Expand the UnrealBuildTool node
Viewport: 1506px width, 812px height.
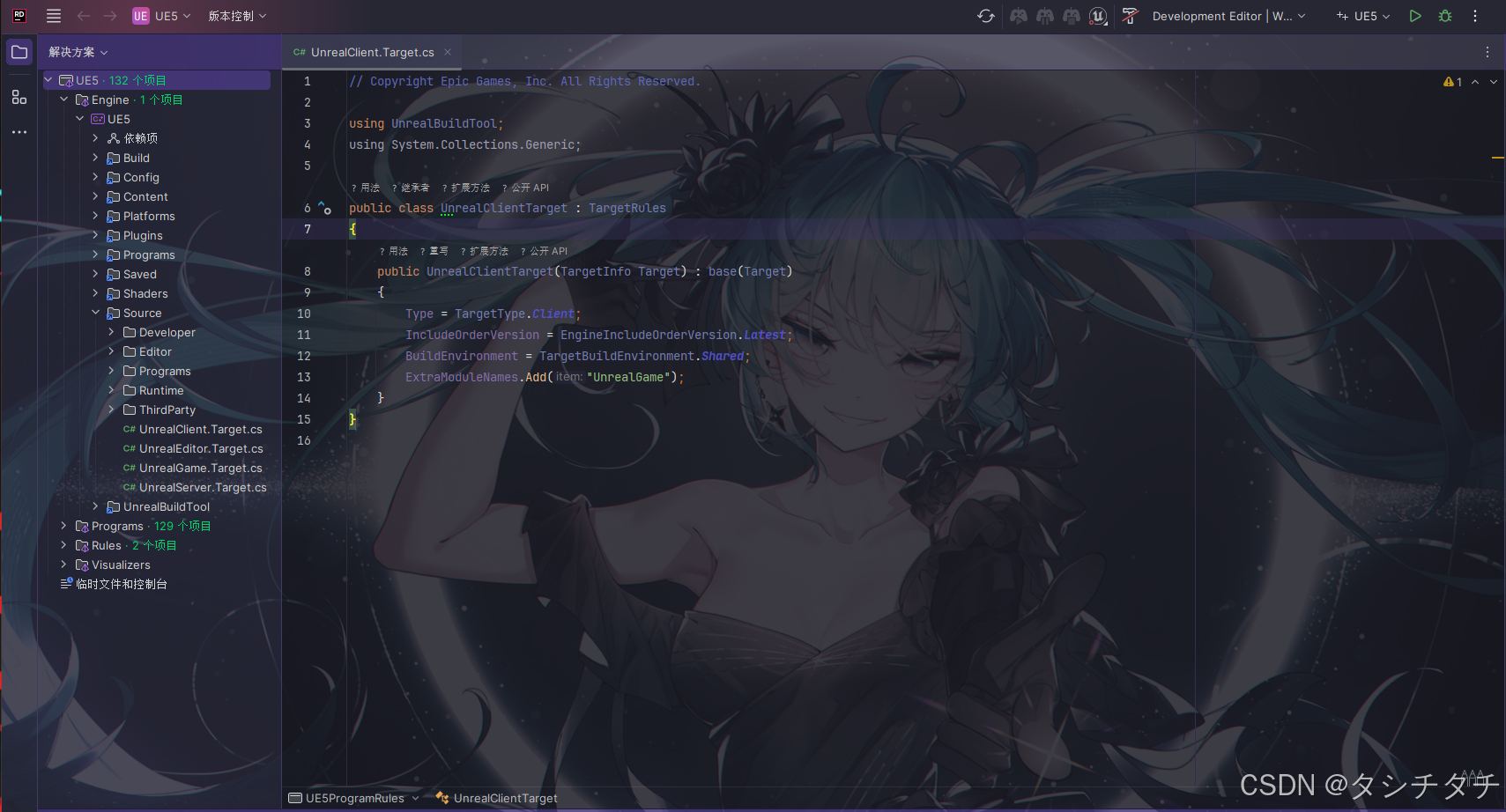tap(96, 506)
